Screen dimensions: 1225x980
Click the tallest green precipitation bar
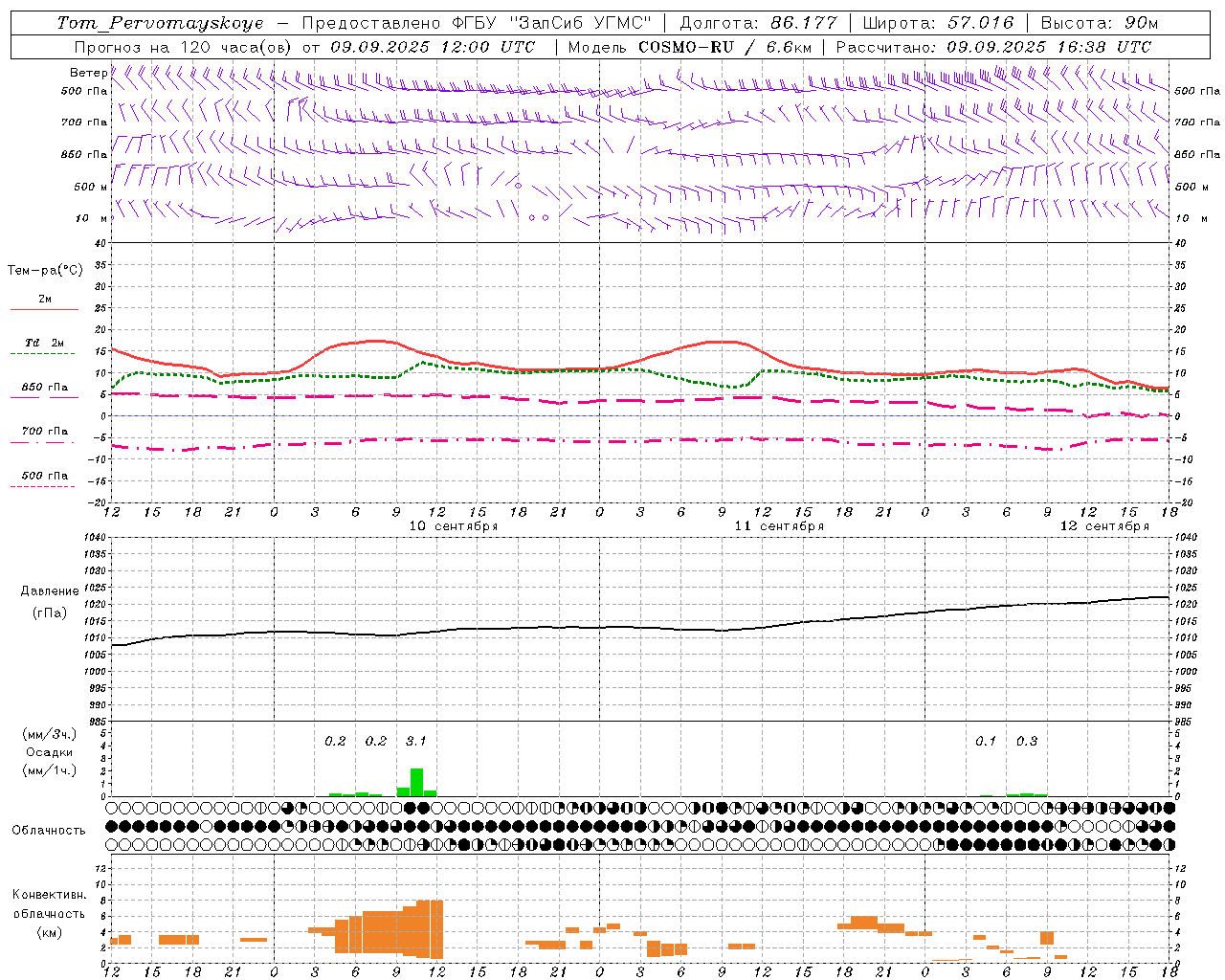coord(416,782)
